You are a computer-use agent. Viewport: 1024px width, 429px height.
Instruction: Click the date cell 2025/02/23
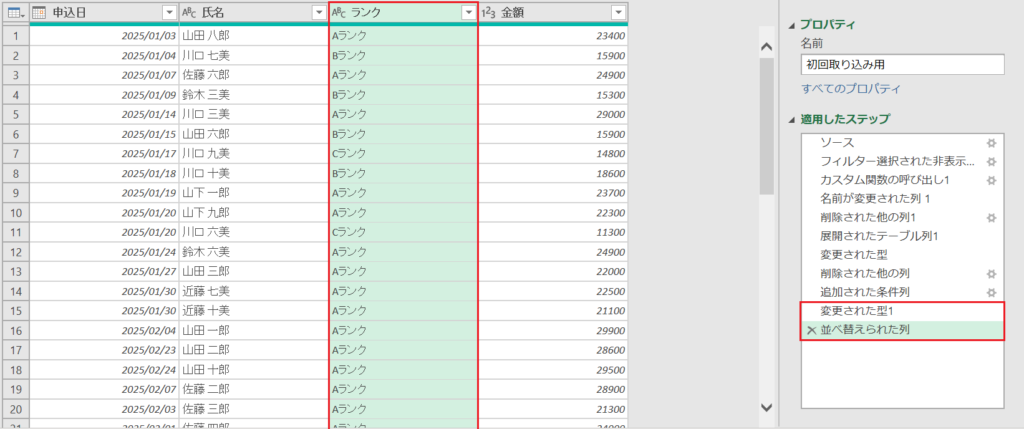(x=104, y=349)
